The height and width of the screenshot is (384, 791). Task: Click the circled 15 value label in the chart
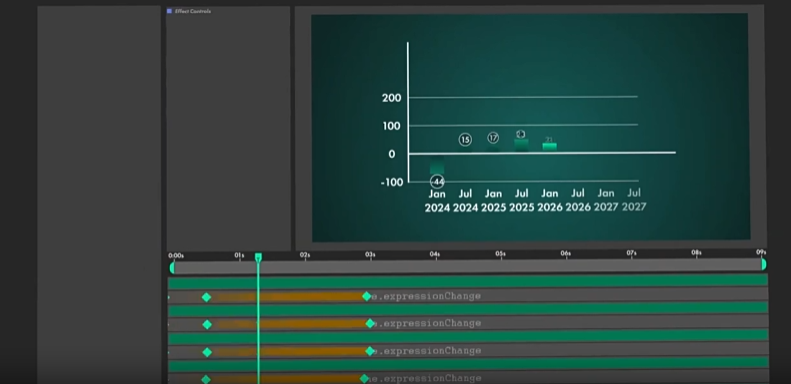point(465,140)
